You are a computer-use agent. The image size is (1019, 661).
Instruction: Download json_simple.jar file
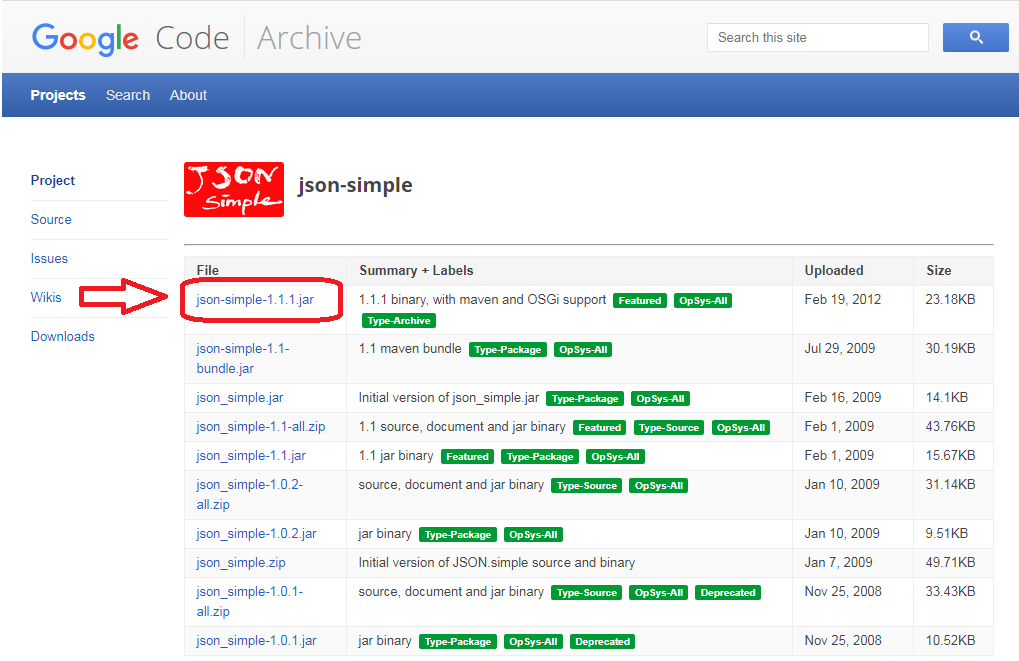[x=240, y=397]
